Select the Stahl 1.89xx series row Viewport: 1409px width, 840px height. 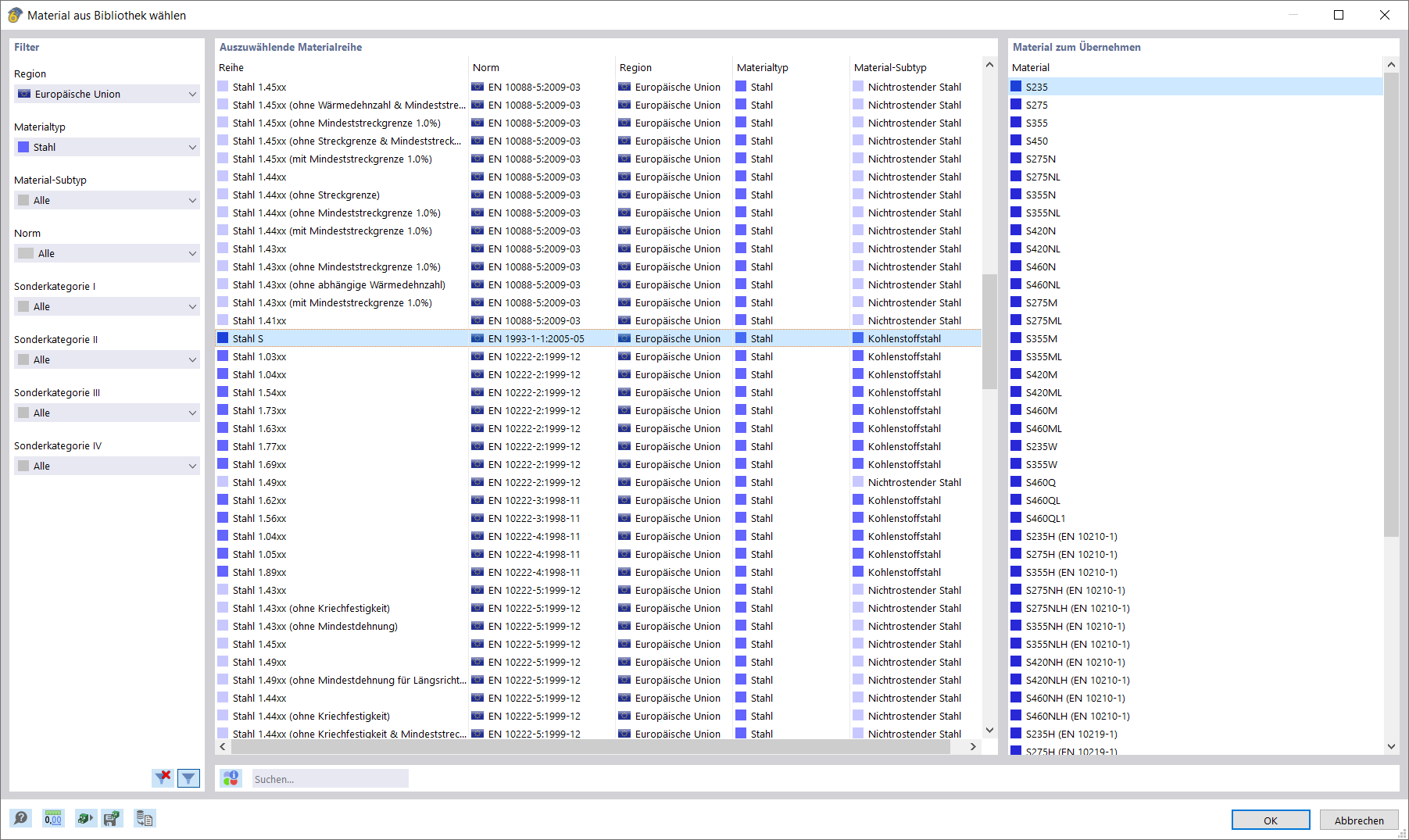(x=598, y=572)
